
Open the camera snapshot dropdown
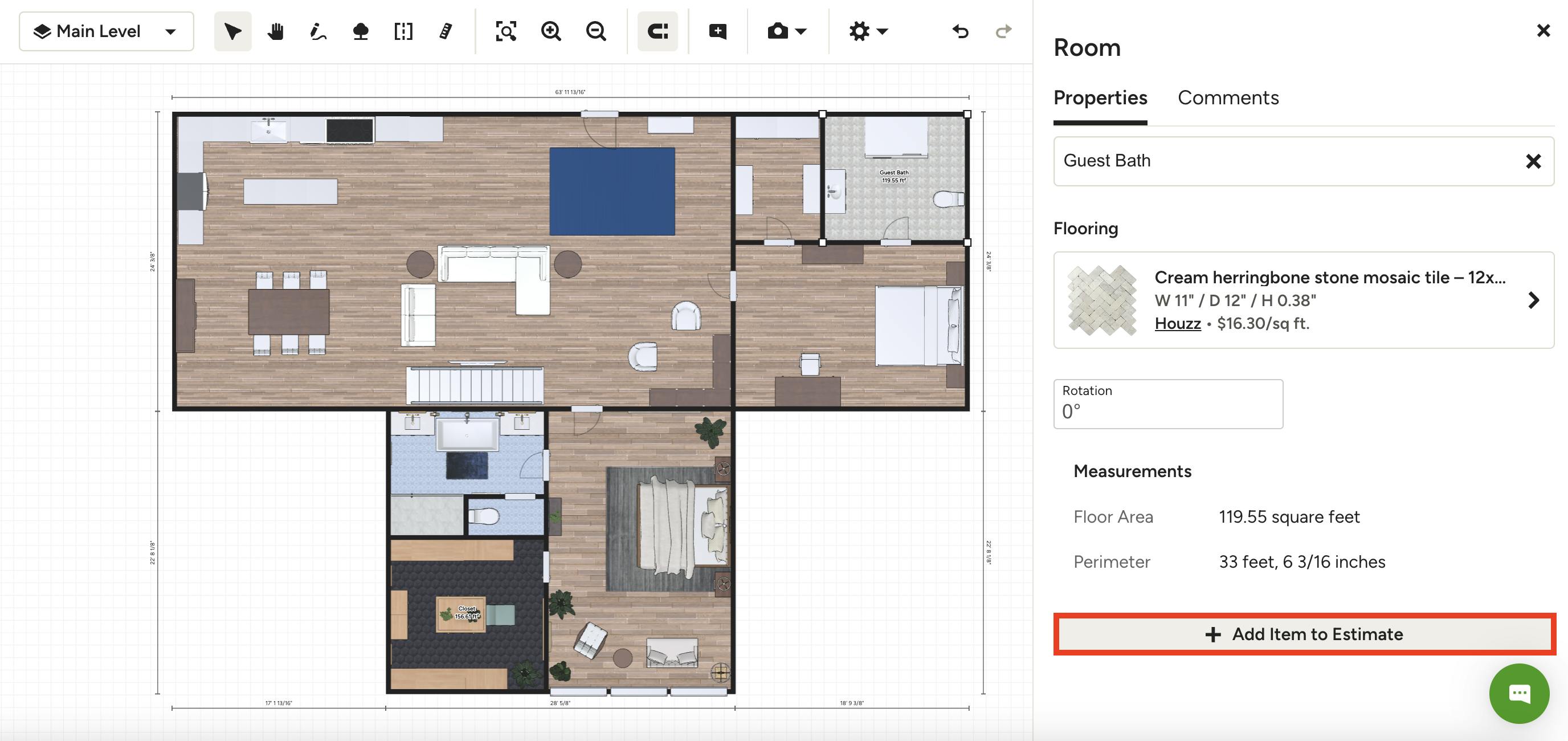pos(786,31)
